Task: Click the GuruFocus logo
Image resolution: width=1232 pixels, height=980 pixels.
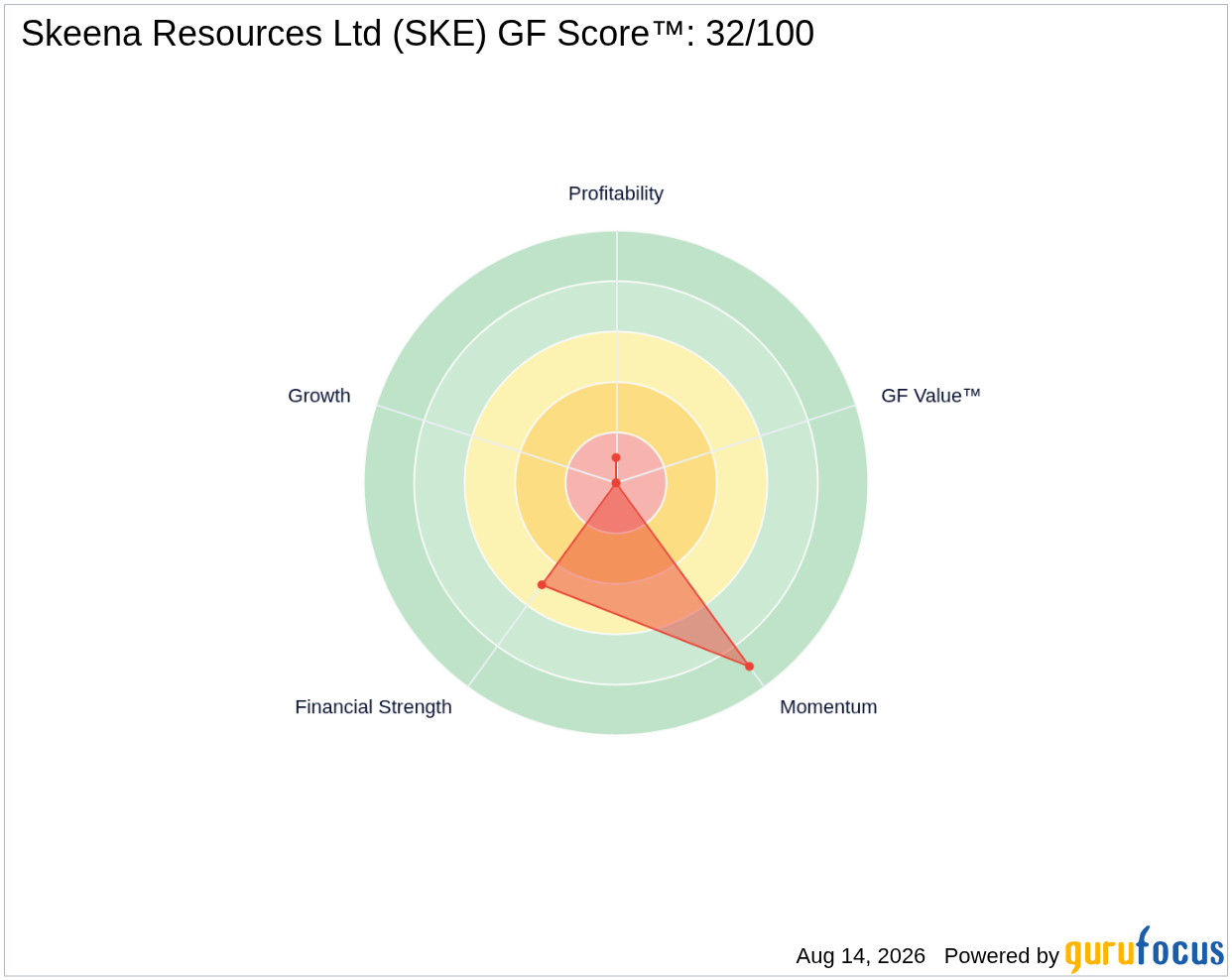Action: coord(1145,950)
